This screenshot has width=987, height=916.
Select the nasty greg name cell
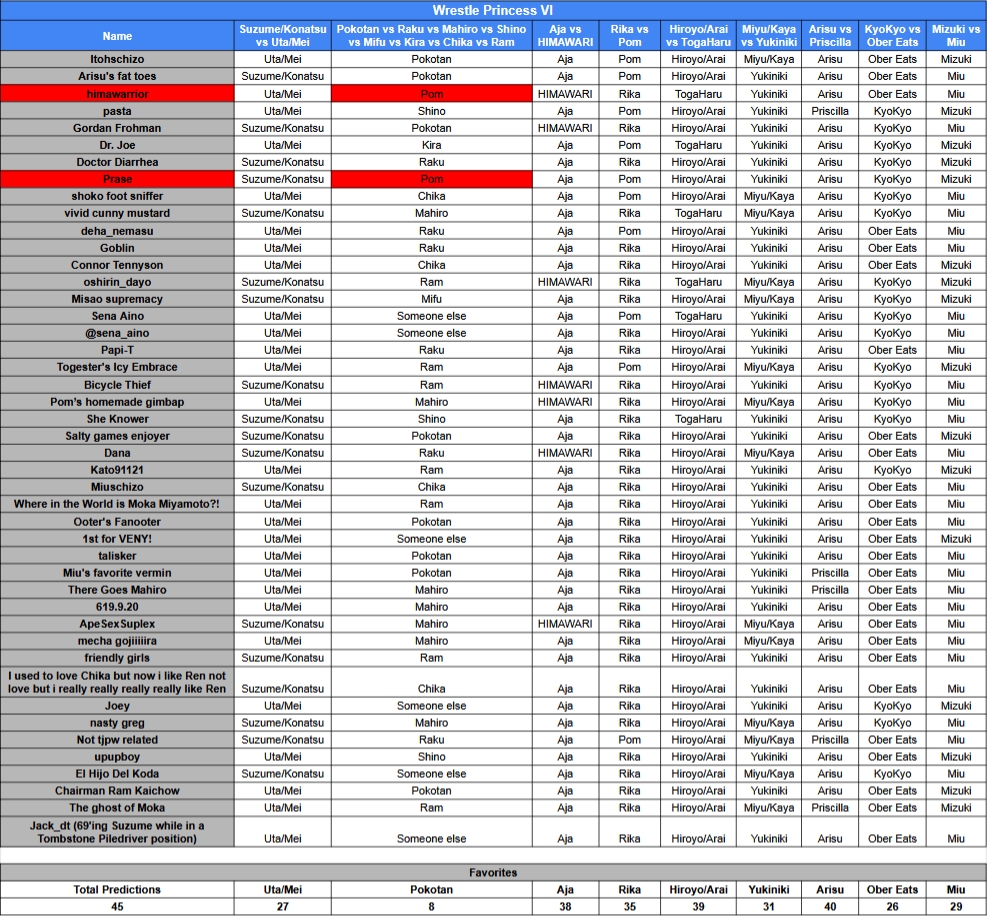117,723
